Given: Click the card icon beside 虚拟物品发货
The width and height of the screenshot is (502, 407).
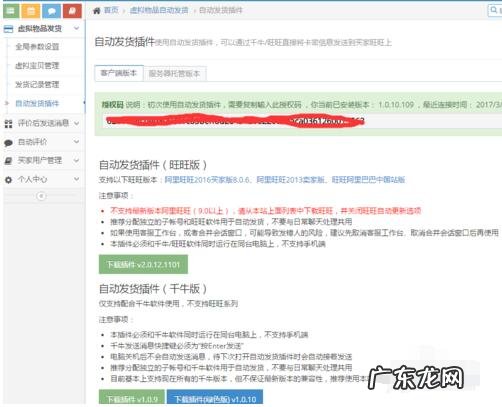Looking at the screenshot, I should pyautogui.click(x=8, y=29).
